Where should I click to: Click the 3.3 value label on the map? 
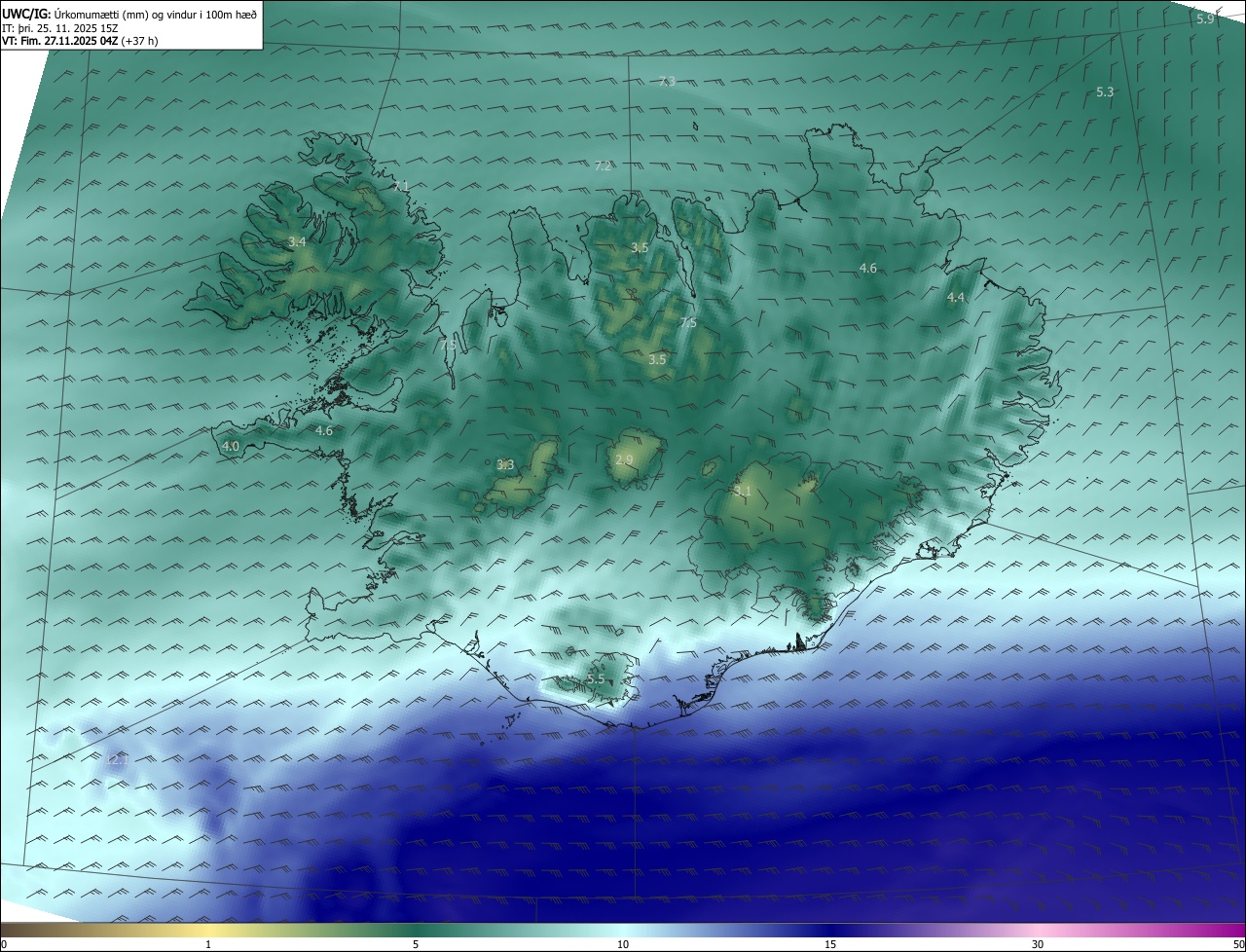pos(505,464)
